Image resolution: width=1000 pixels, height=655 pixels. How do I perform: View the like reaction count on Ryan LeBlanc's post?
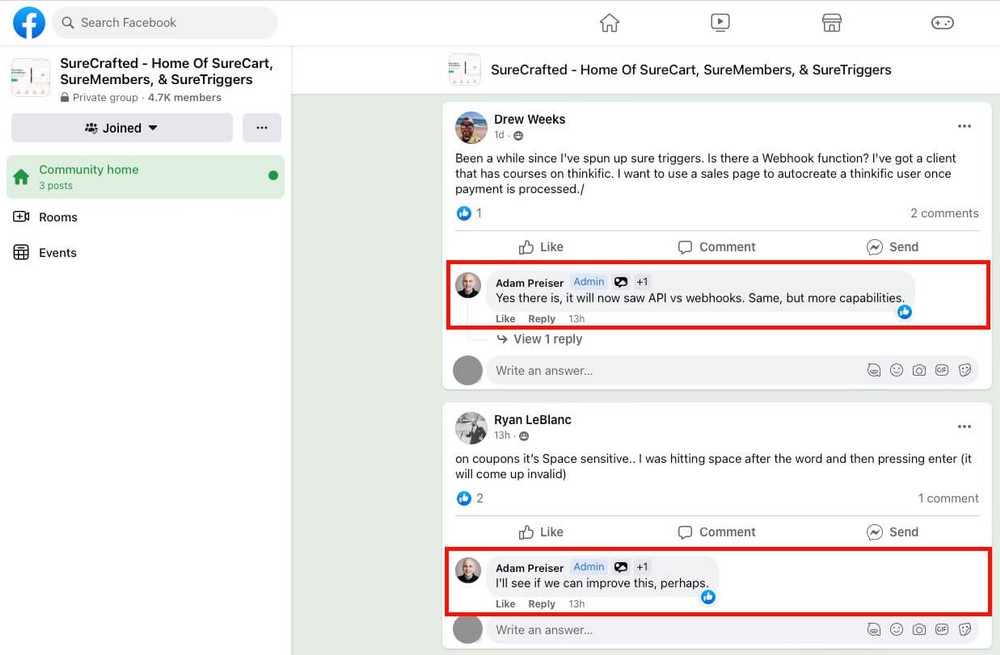tap(469, 498)
